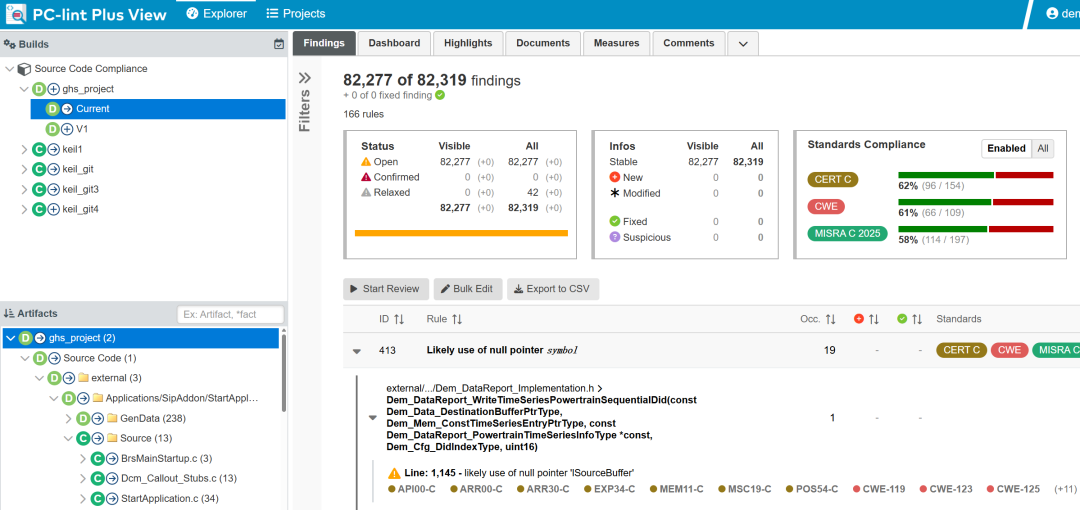This screenshot has width=1080, height=510.
Task: Switch to the Findings tab
Action: click(324, 43)
